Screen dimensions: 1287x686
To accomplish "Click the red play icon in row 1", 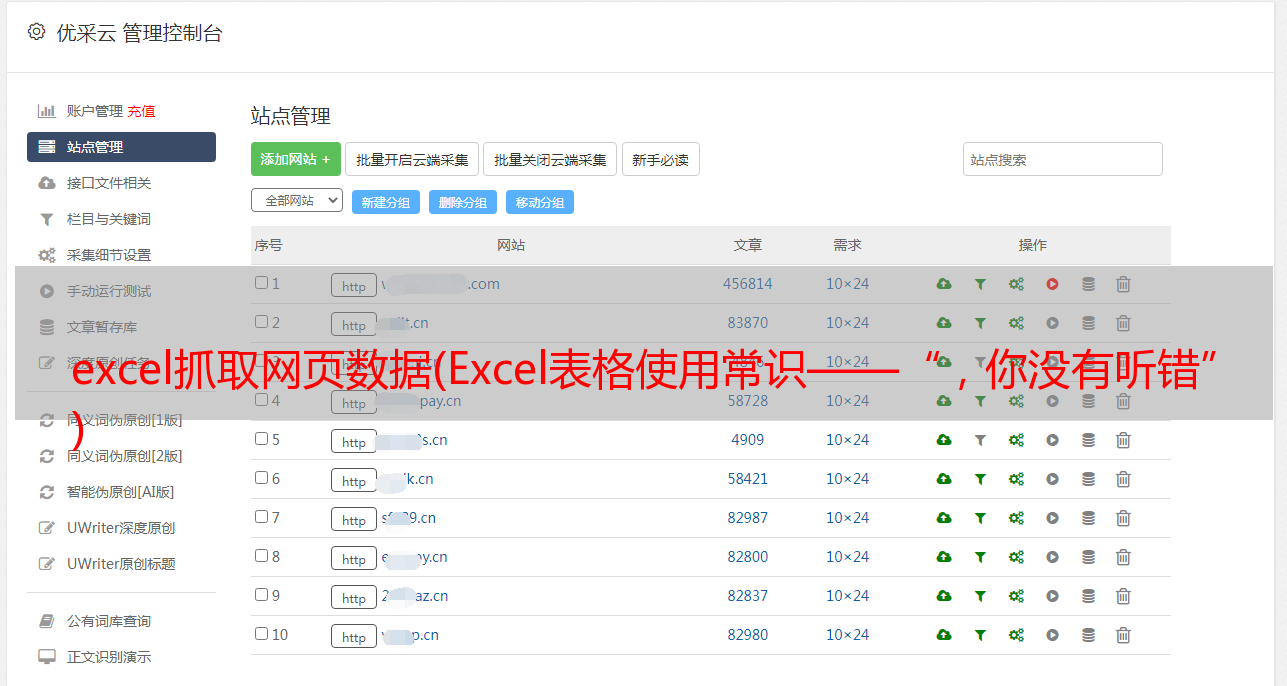I will click(1052, 284).
